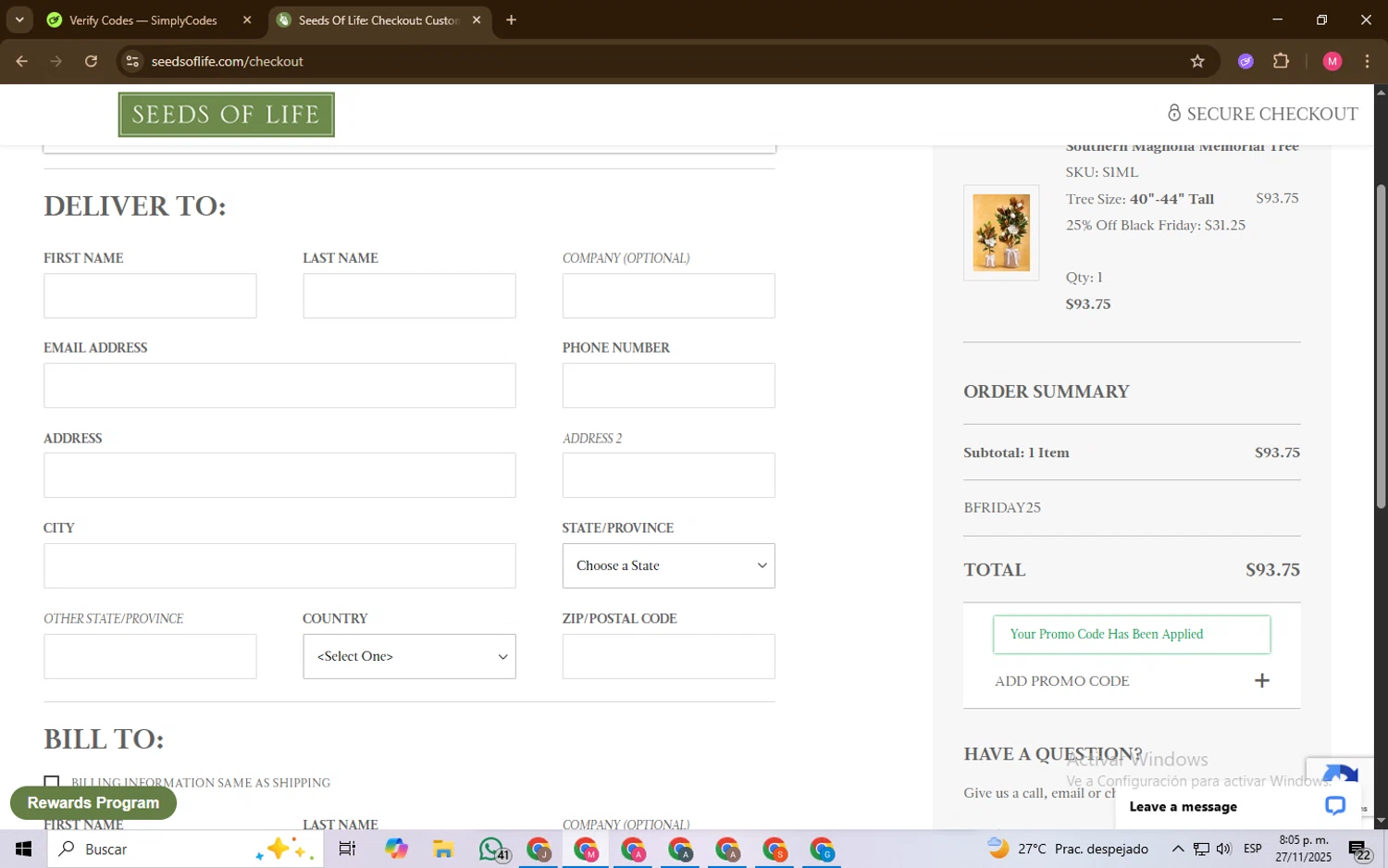Go back with the browser back arrow
Image resolution: width=1388 pixels, height=868 pixels.
pos(21,62)
